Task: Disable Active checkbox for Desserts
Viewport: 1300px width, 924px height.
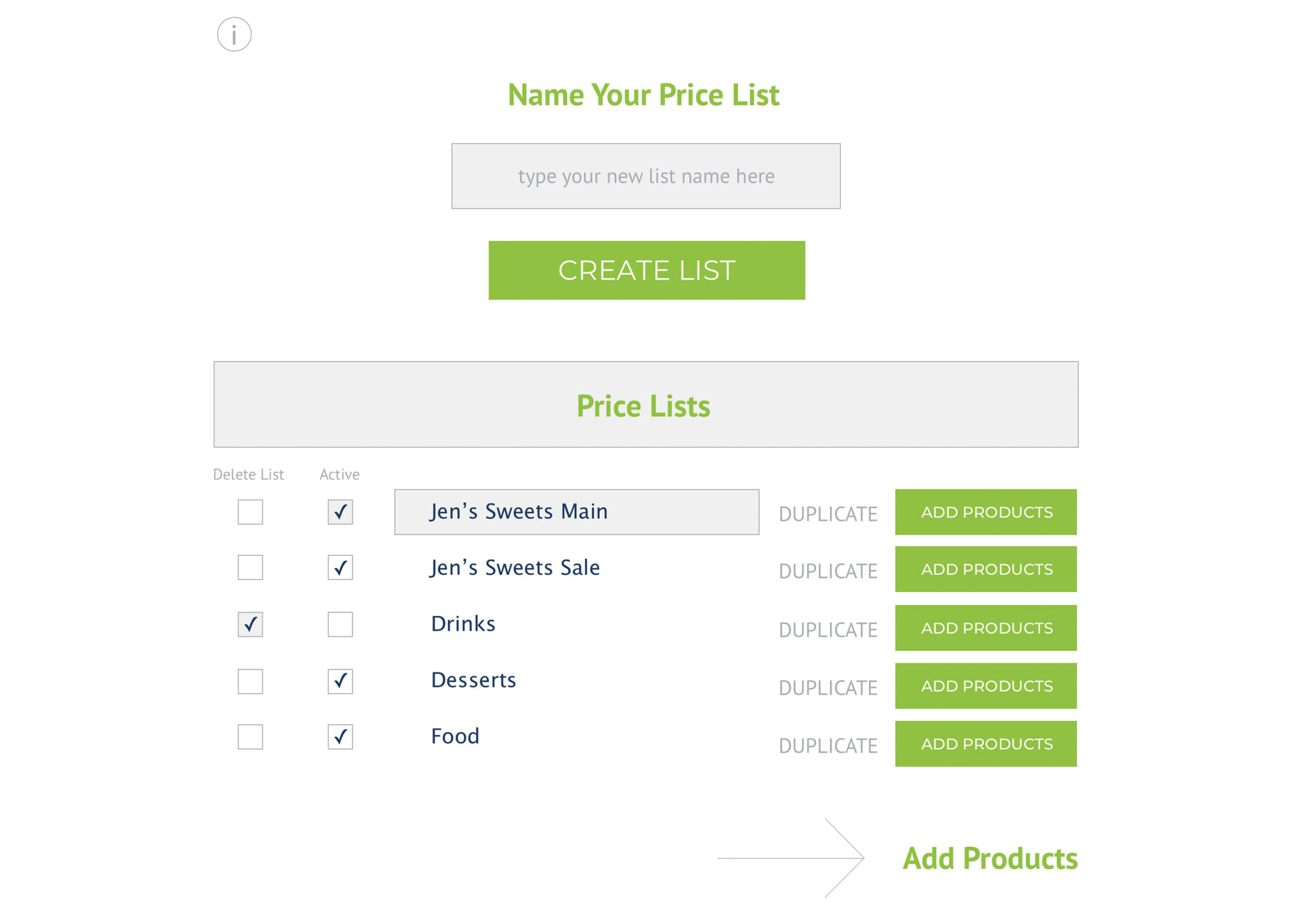Action: [x=340, y=682]
